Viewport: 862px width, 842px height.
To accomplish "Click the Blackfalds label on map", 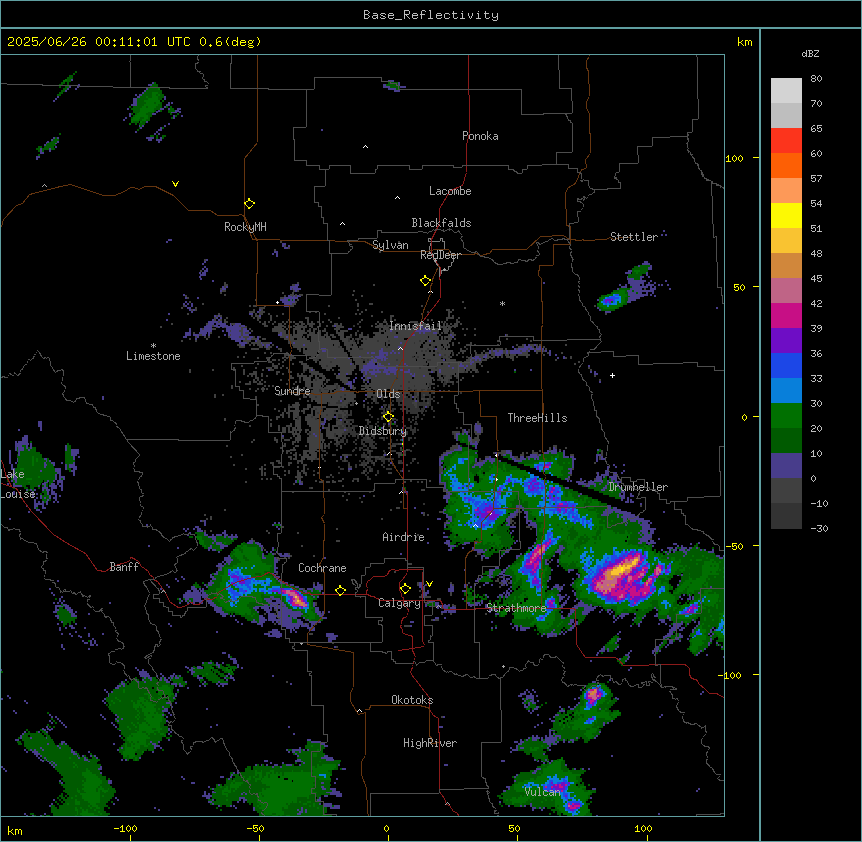I will (x=441, y=223).
